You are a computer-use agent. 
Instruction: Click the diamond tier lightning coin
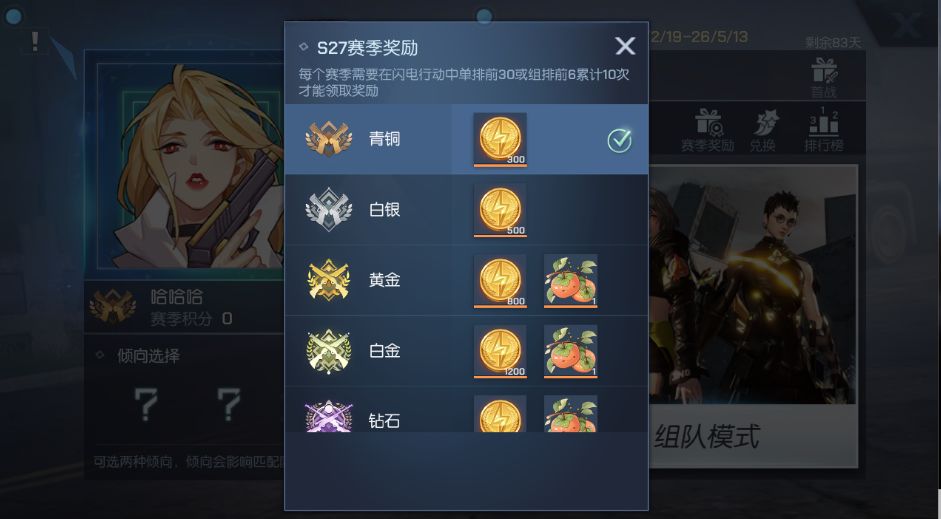point(500,414)
